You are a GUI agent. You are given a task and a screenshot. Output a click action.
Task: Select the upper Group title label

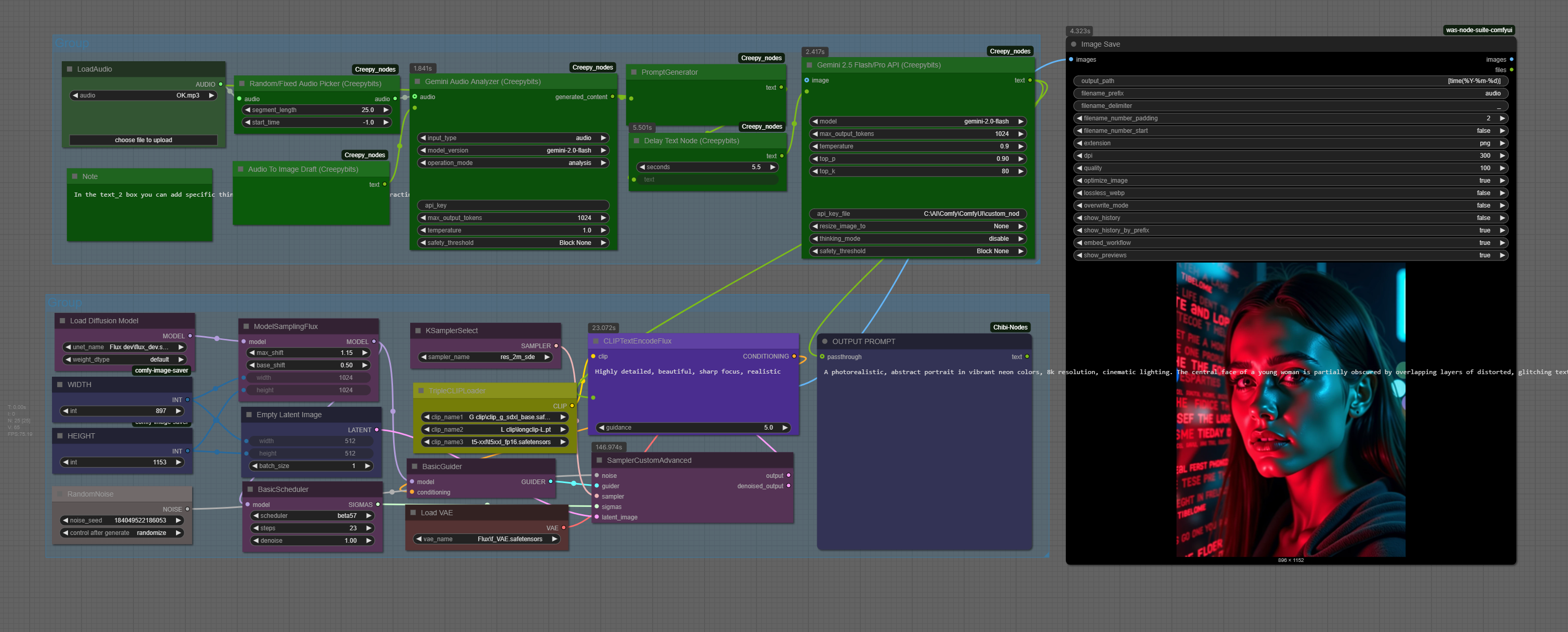pyautogui.click(x=72, y=43)
